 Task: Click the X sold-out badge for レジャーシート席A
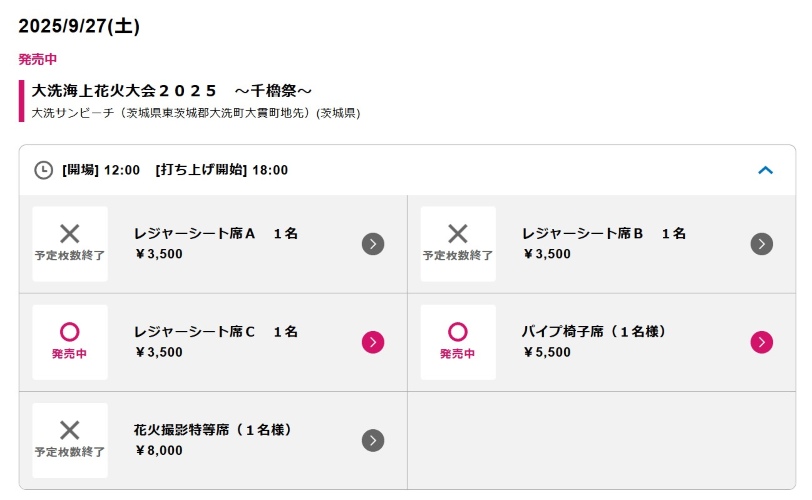pos(70,244)
